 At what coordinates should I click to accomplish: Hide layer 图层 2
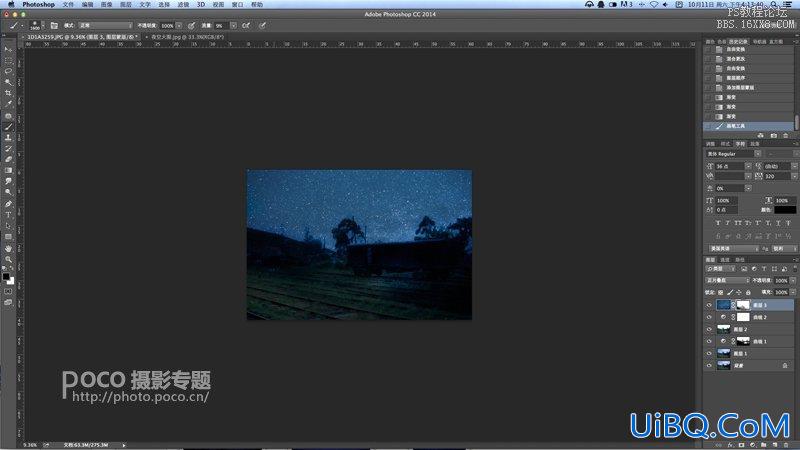(x=709, y=330)
